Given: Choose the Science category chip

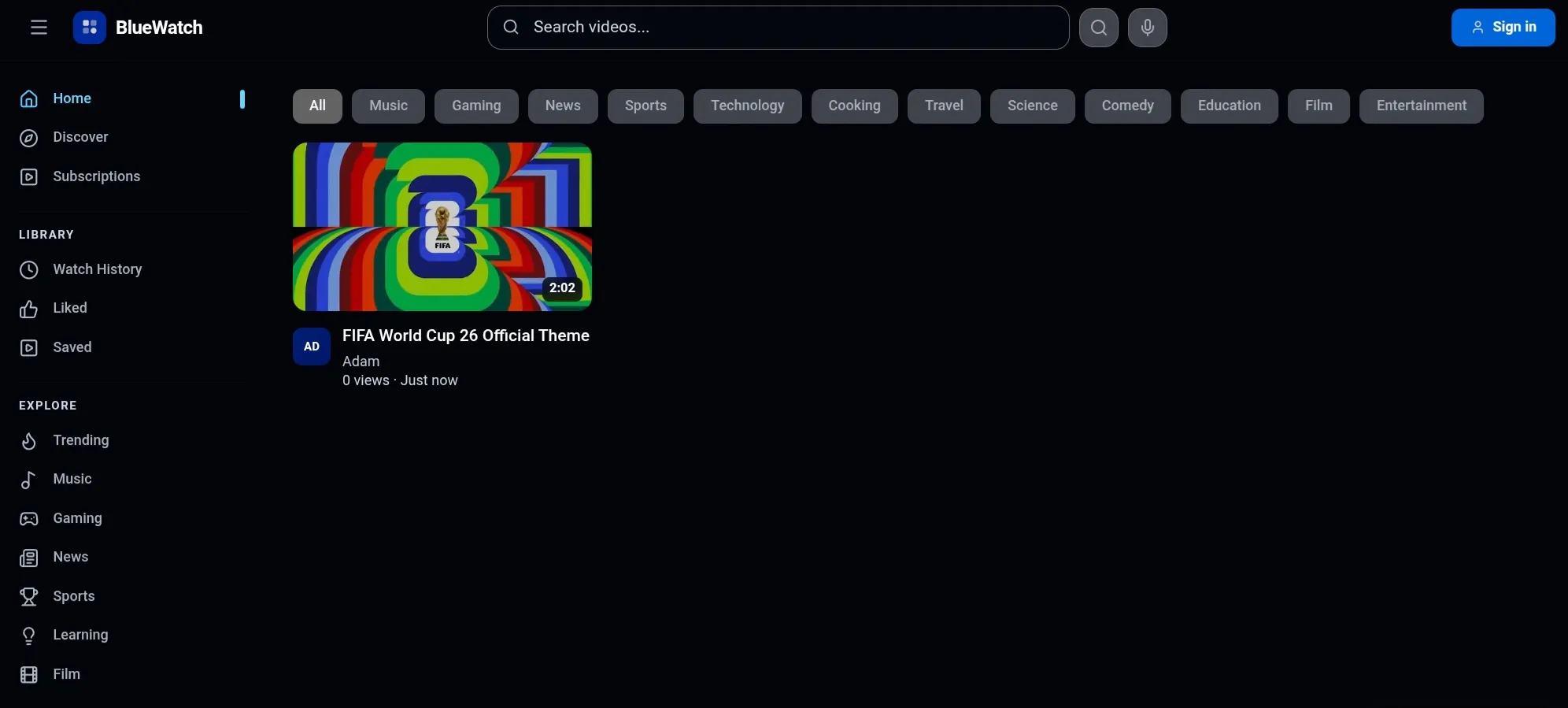Looking at the screenshot, I should click(x=1033, y=106).
